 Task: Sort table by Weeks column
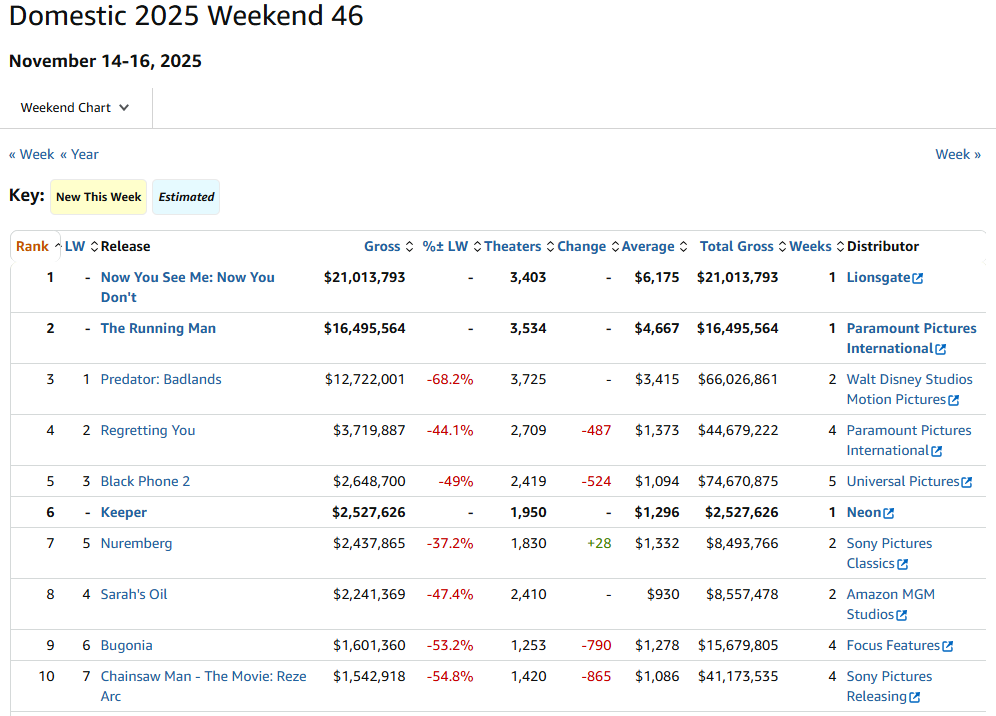tap(810, 247)
